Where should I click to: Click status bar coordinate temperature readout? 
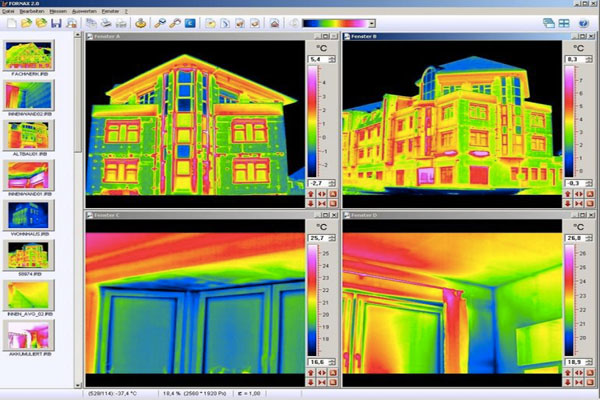(112, 393)
